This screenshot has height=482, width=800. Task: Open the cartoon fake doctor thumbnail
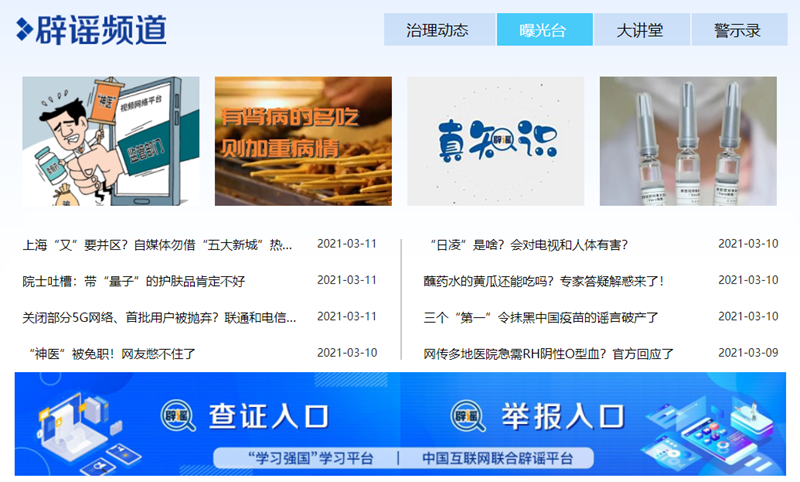(x=110, y=141)
